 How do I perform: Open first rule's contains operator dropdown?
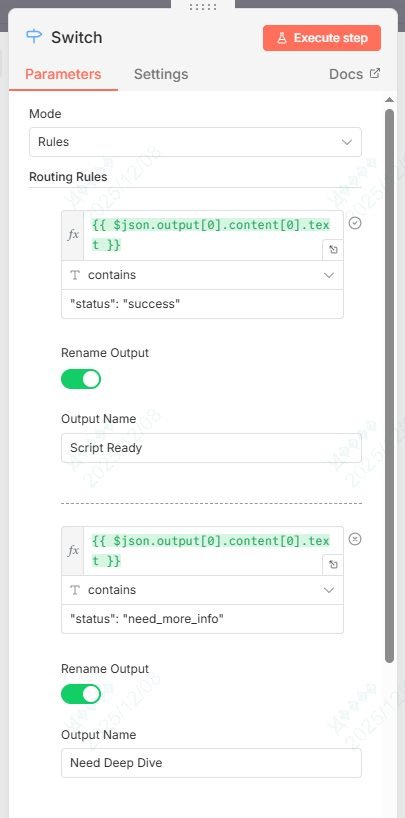pyautogui.click(x=202, y=275)
